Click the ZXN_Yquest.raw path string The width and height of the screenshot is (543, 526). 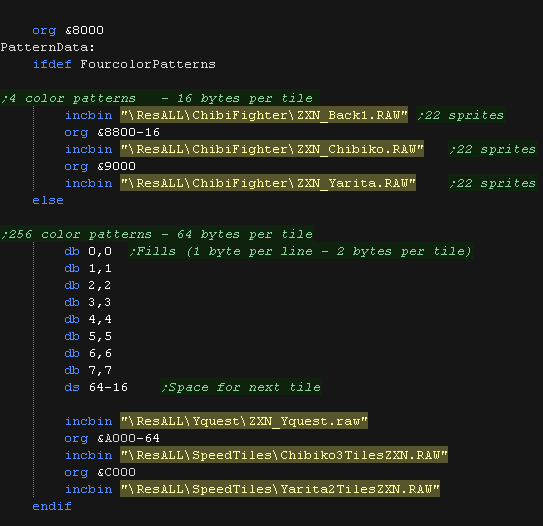coord(244,421)
